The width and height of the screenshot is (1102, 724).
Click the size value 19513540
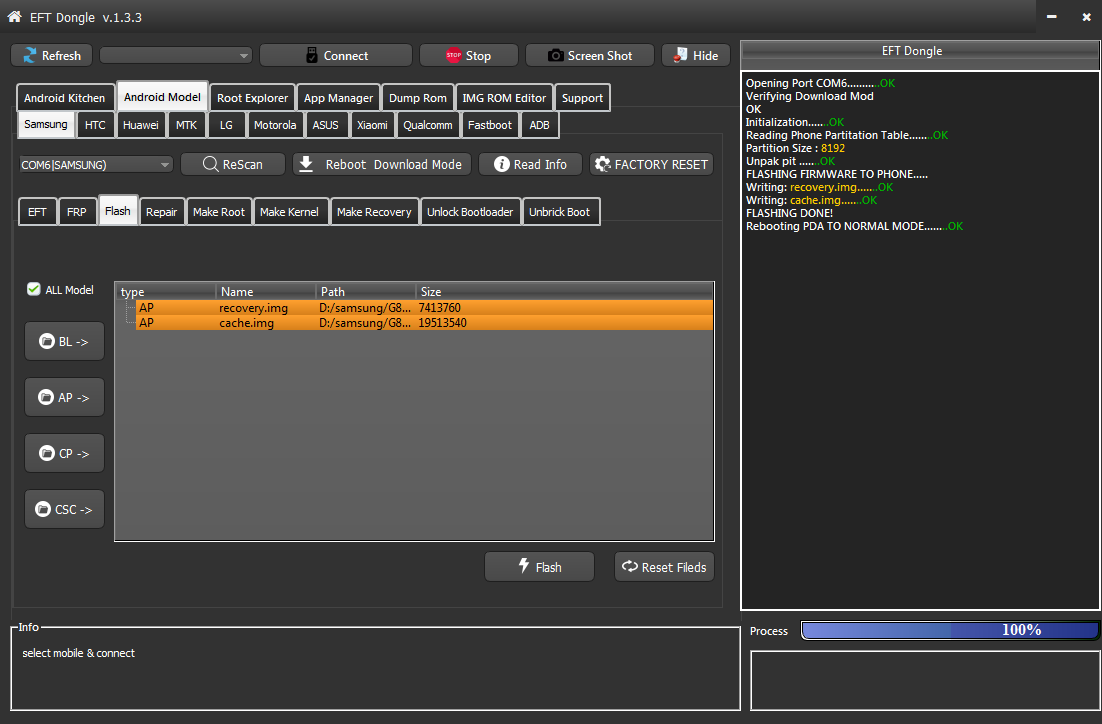pos(442,323)
